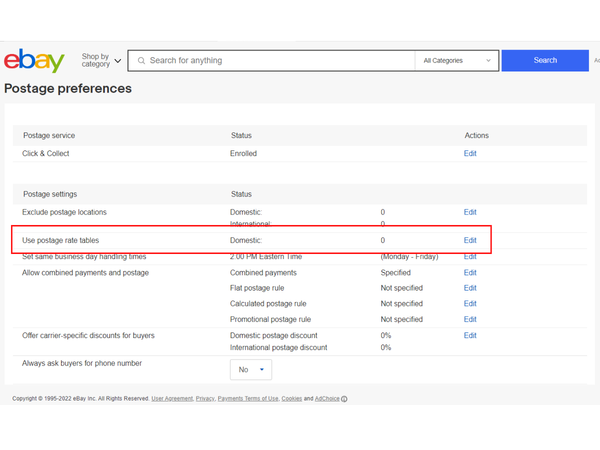
Task: Select Use postage rate tables label
Action: pyautogui.click(x=60, y=240)
